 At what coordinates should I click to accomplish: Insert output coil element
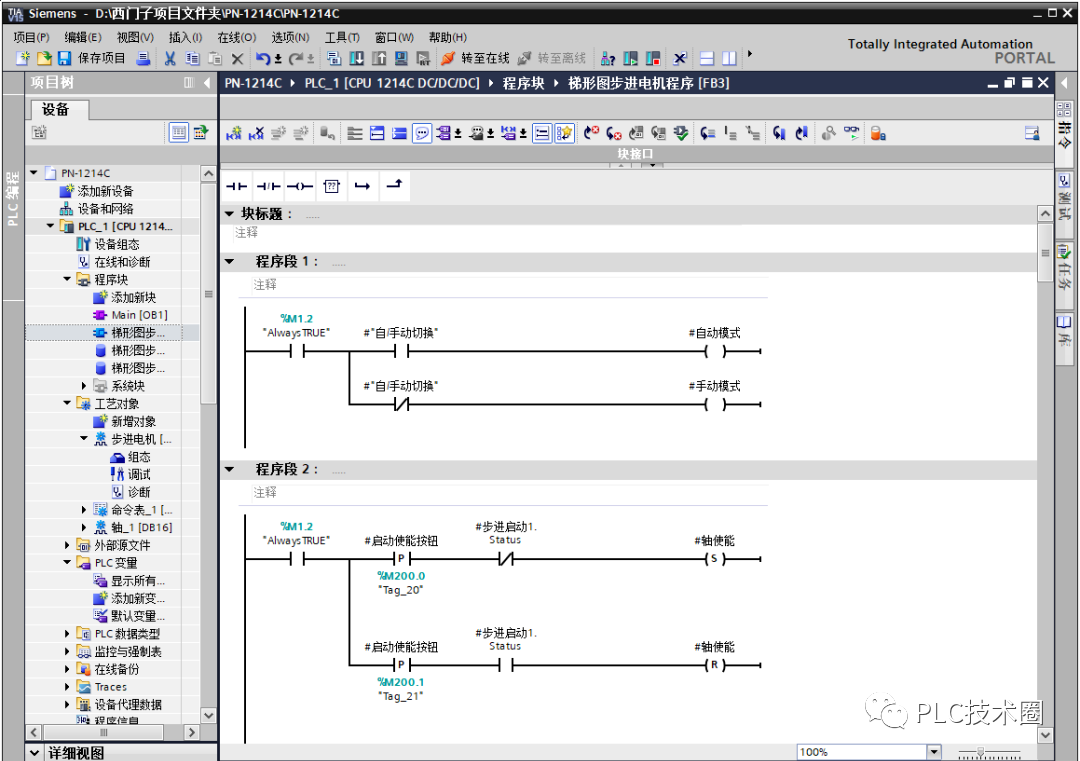pyautogui.click(x=300, y=186)
